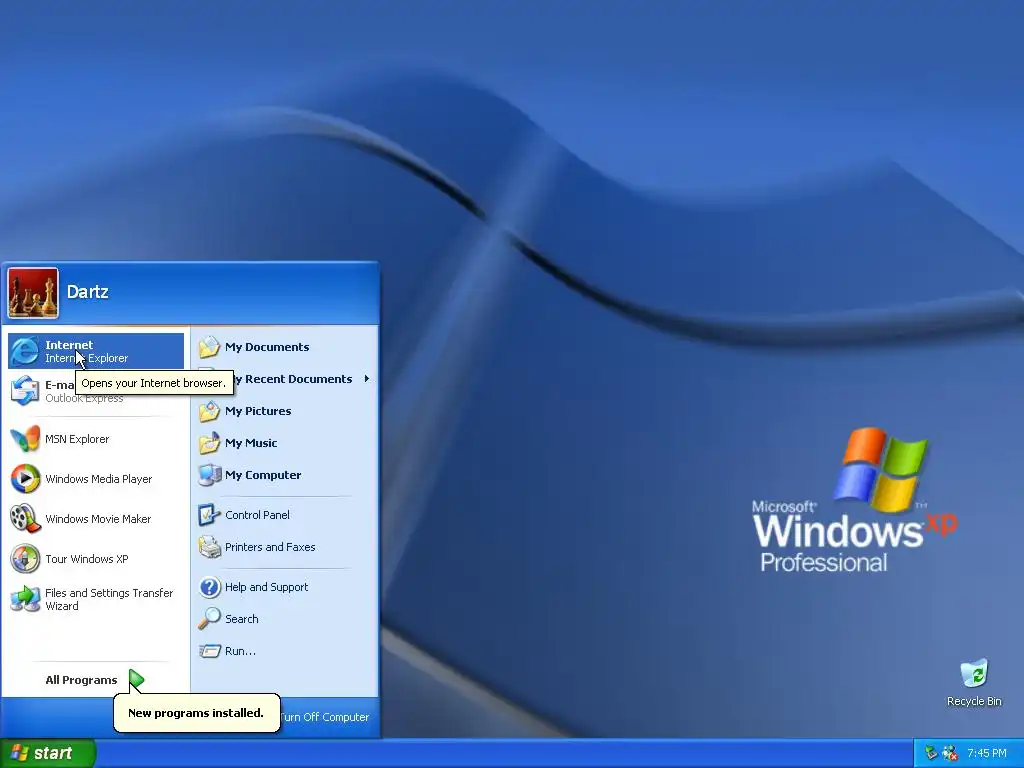Viewport: 1024px width, 768px height.
Task: Choose Control Panel label in Start menu
Action: click(257, 515)
